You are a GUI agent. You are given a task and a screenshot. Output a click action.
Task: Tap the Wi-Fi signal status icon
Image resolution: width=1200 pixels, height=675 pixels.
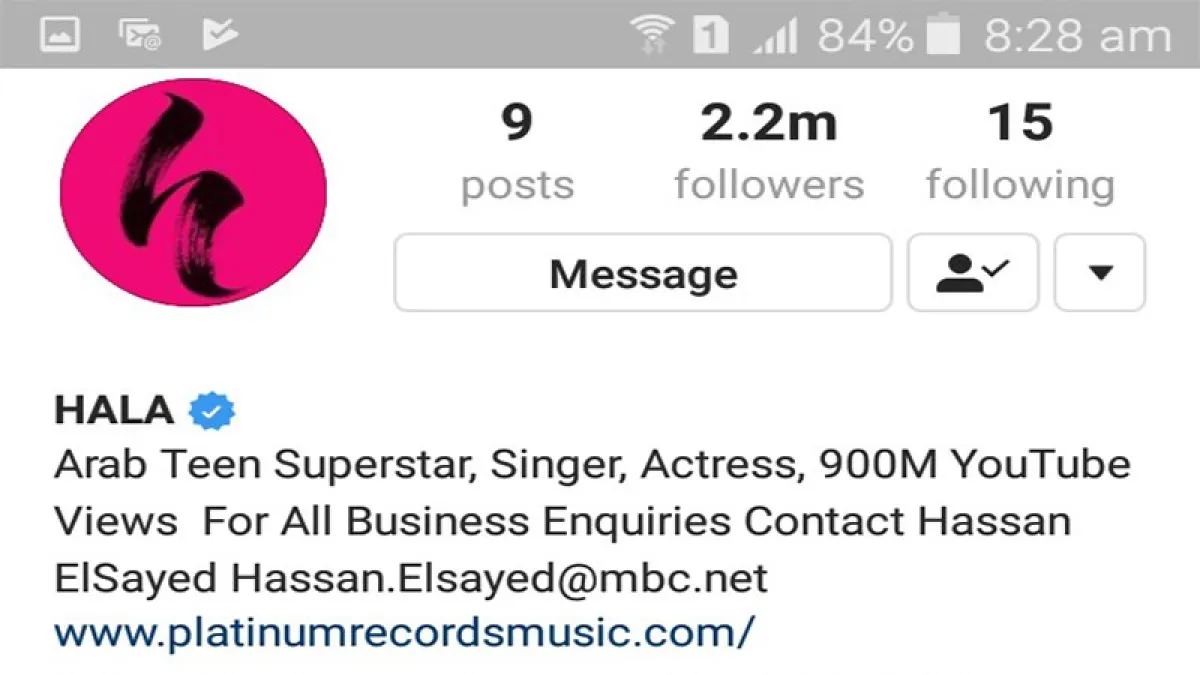[x=652, y=35]
